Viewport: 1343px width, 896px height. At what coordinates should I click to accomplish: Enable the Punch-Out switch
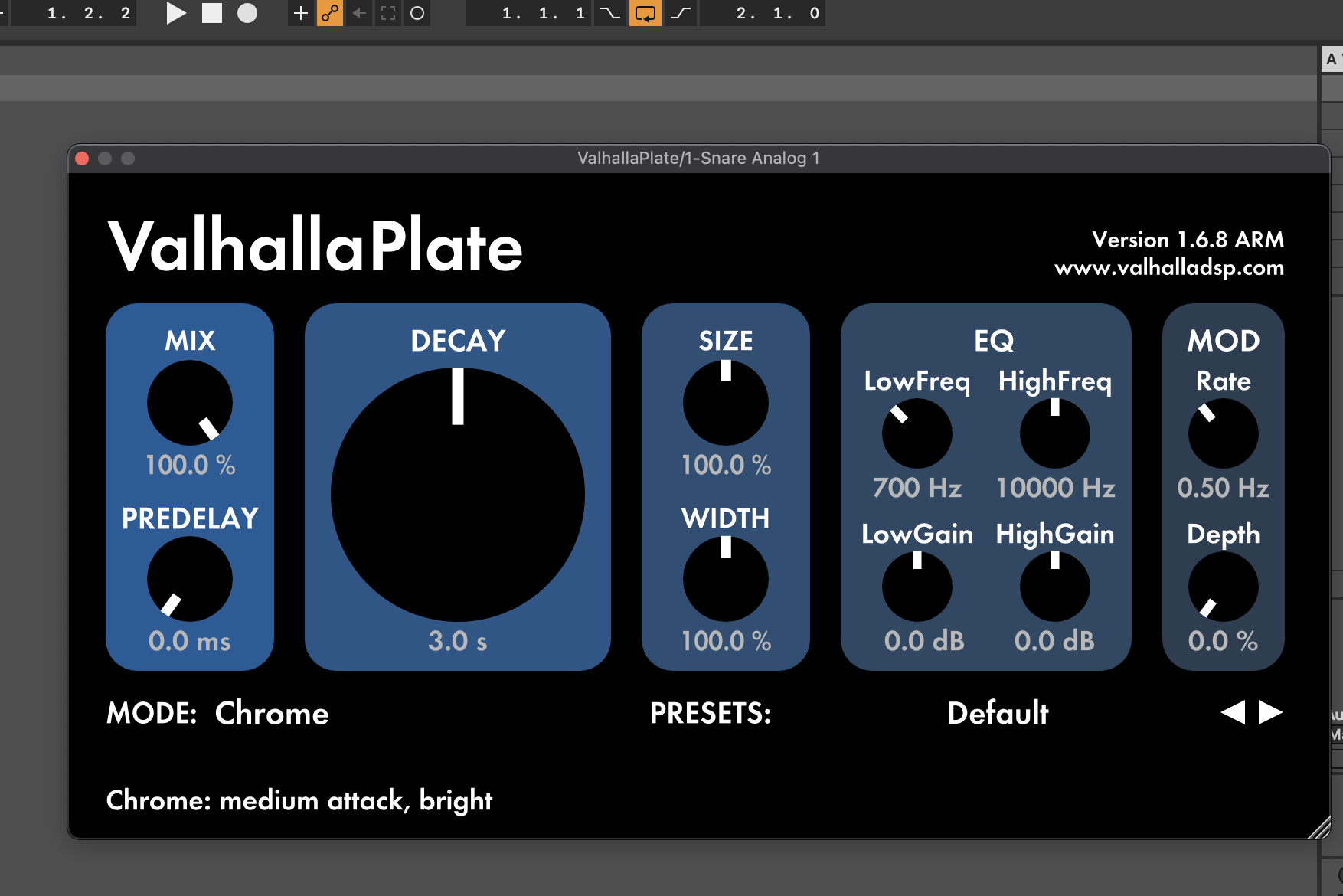[x=680, y=13]
